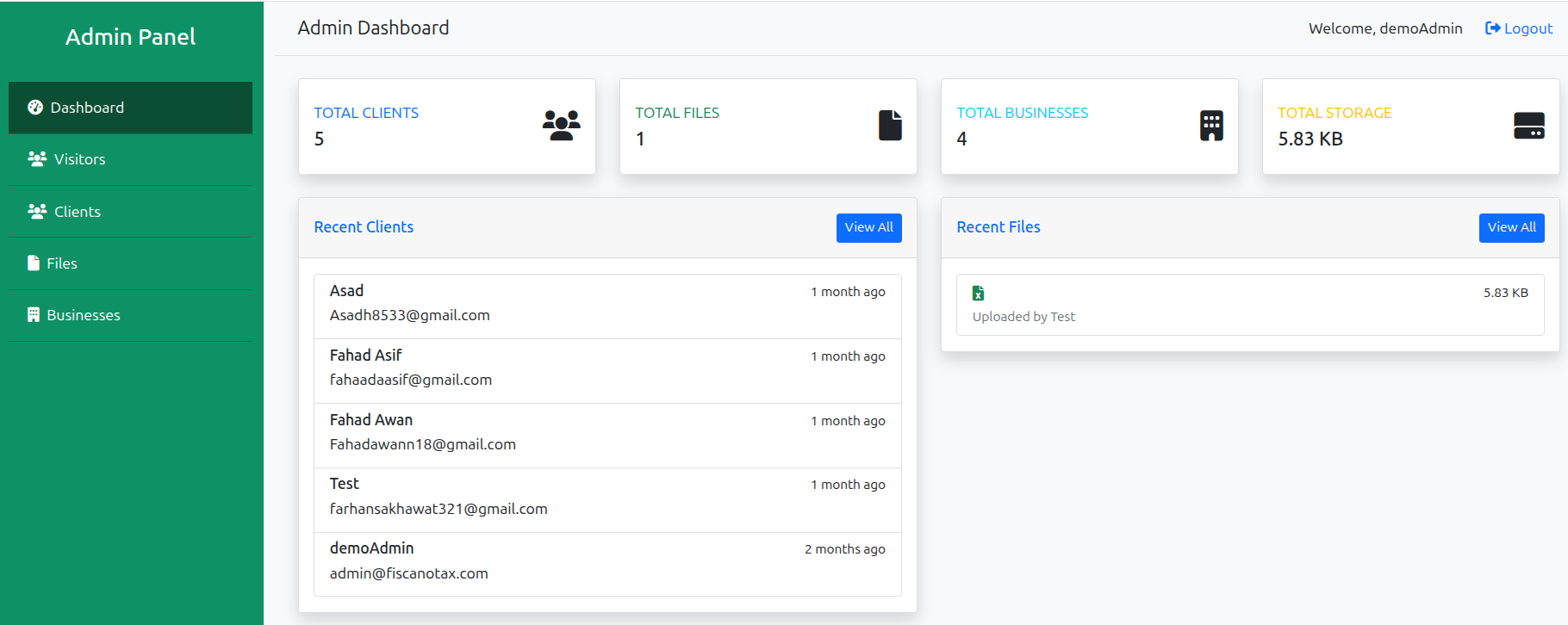The height and width of the screenshot is (625, 1568).
Task: Log out using the Logout link
Action: (x=1519, y=28)
